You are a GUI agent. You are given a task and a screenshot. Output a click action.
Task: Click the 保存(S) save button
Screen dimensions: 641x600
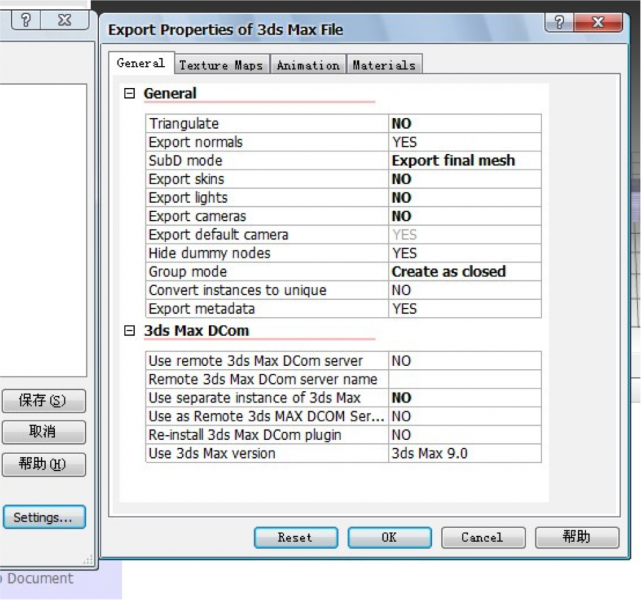[x=44, y=401]
